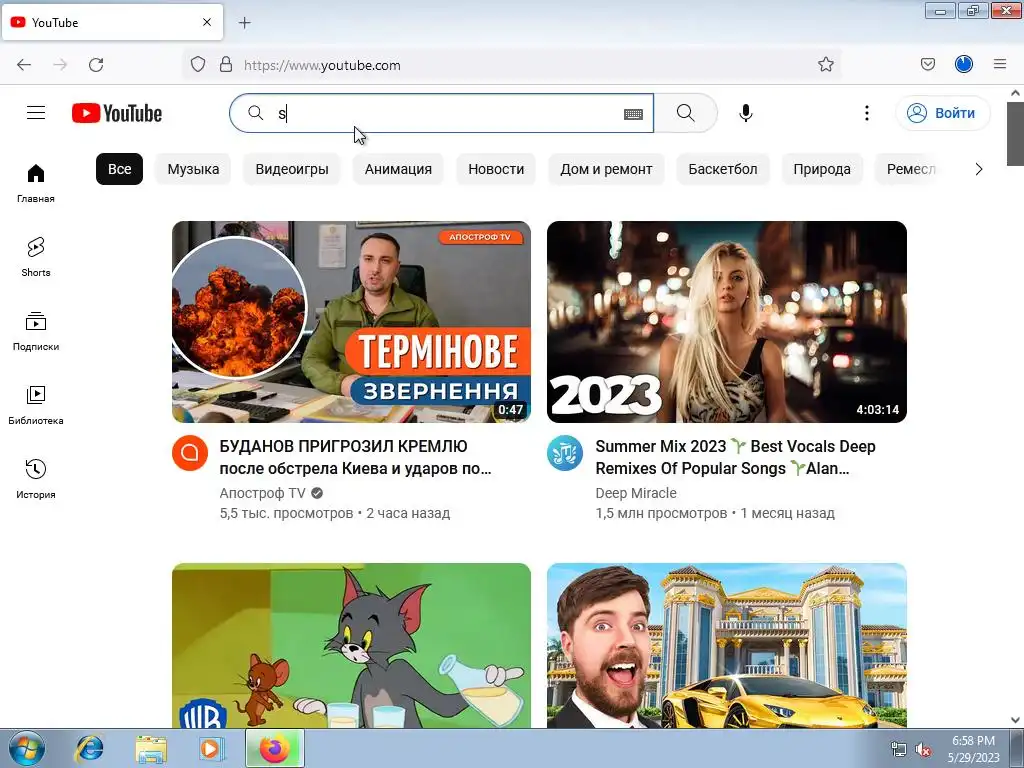Image resolution: width=1024 pixels, height=768 pixels.
Task: Open the Summer Mix 2023 thumbnail
Action: (x=727, y=322)
